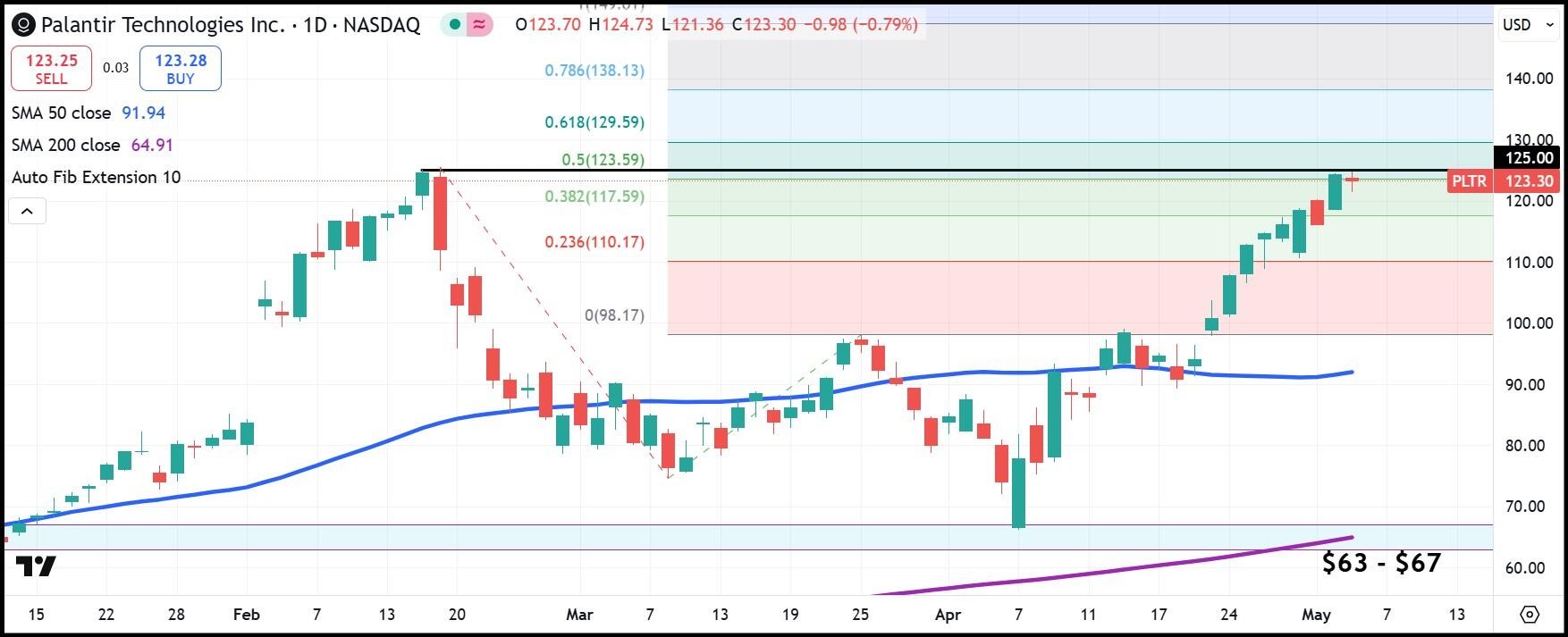Image resolution: width=1568 pixels, height=637 pixels.
Task: Click the 0.382(117.59) Fibonacci level label
Action: pos(594,196)
